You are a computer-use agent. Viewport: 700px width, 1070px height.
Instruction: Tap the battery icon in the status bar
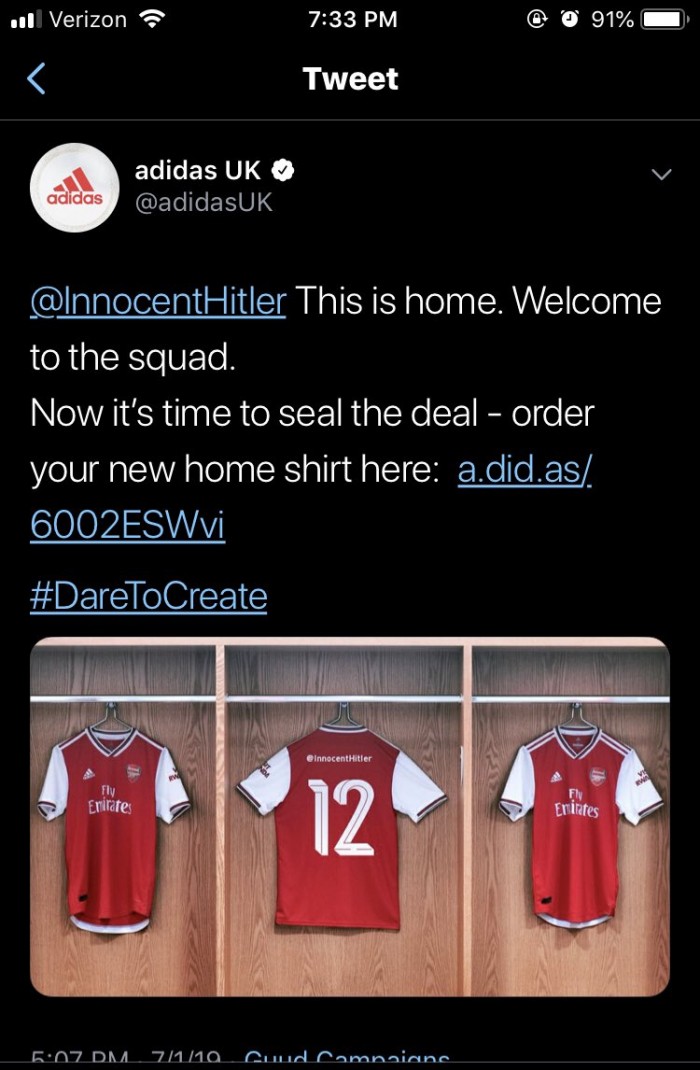pyautogui.click(x=663, y=19)
